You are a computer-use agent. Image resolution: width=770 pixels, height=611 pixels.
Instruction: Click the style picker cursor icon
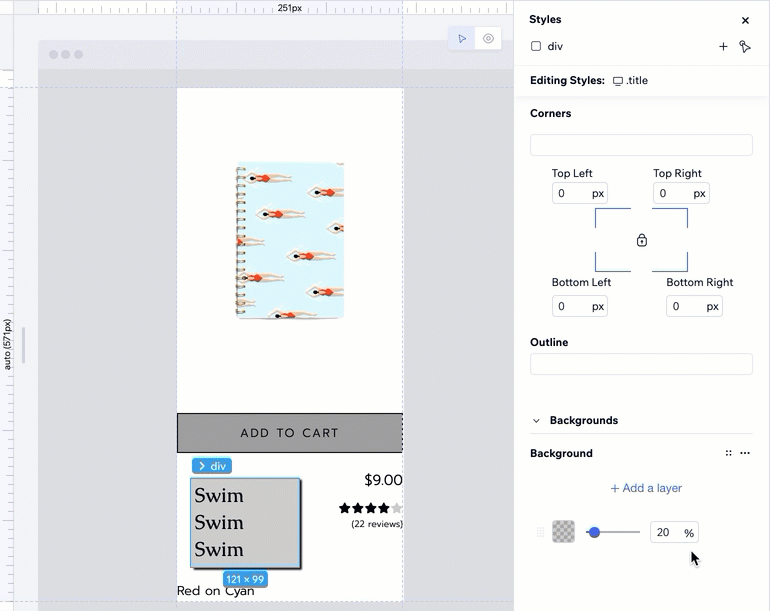[744, 46]
